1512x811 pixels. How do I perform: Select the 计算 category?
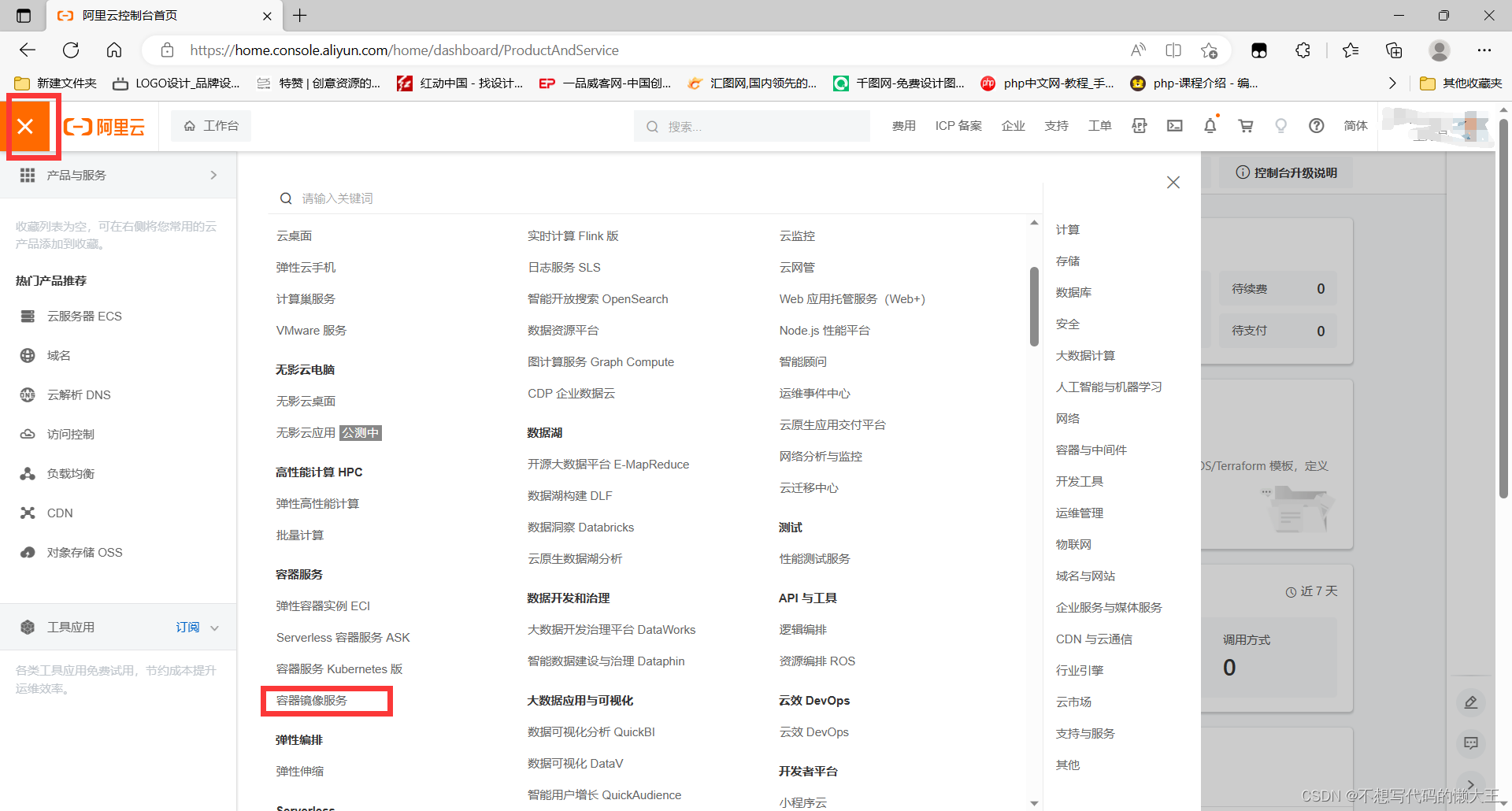[1068, 229]
